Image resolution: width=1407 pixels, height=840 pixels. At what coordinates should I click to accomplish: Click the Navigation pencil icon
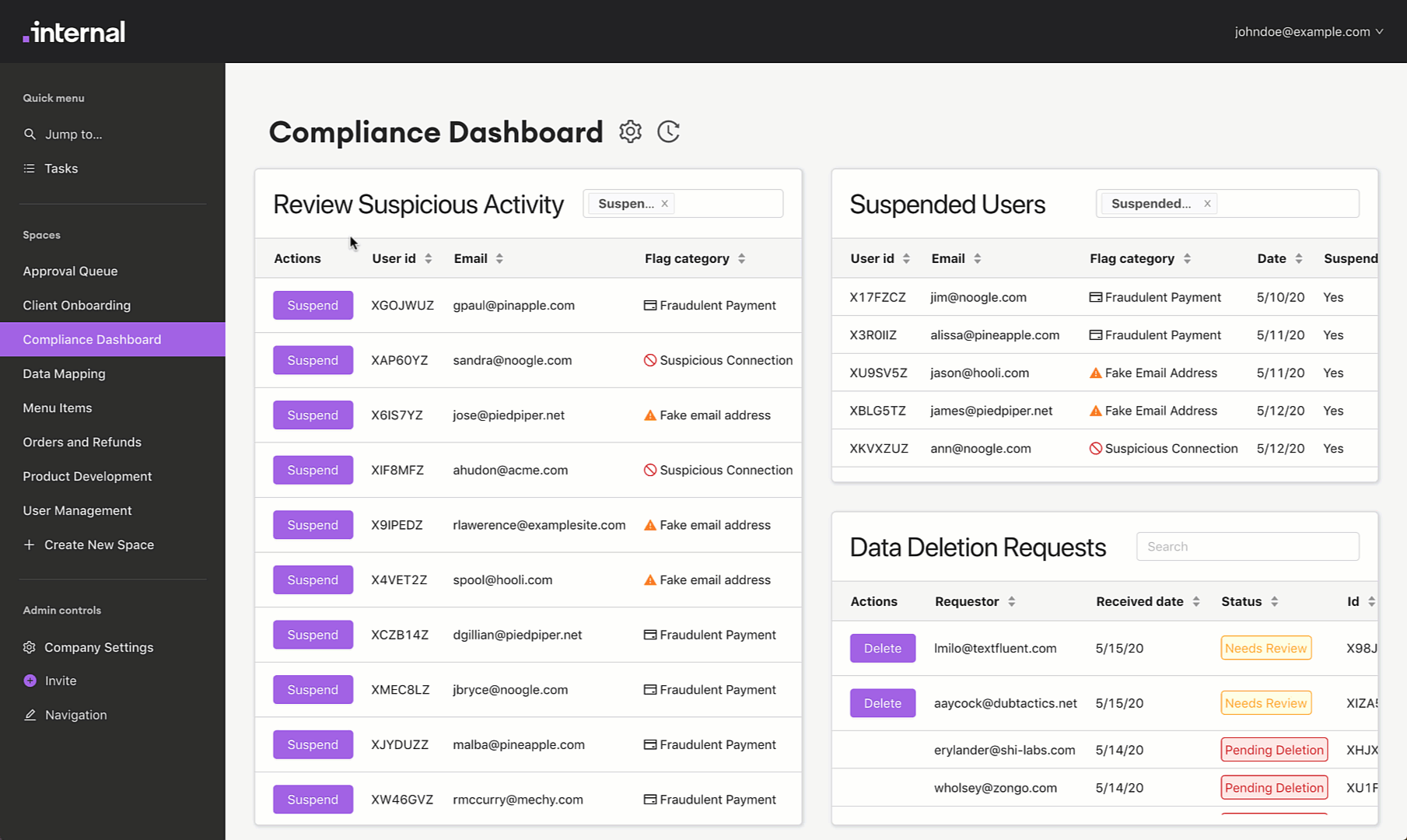(31, 714)
